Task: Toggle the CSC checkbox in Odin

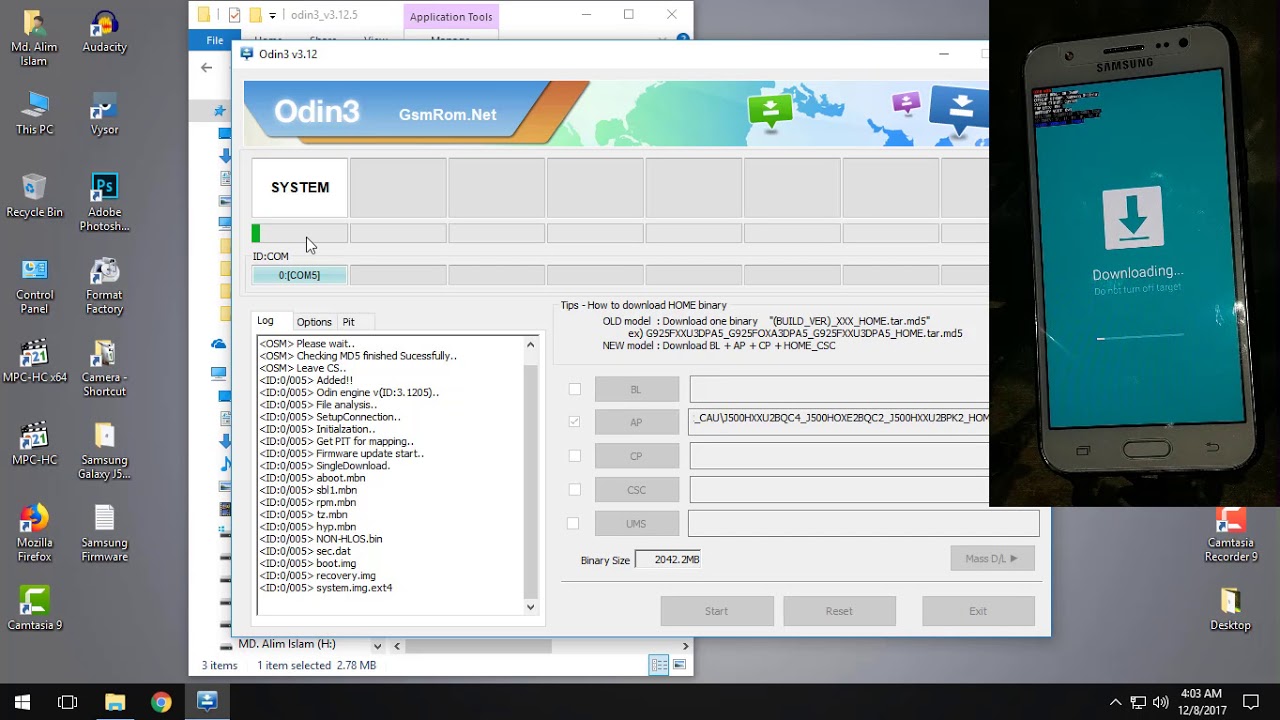Action: point(574,490)
